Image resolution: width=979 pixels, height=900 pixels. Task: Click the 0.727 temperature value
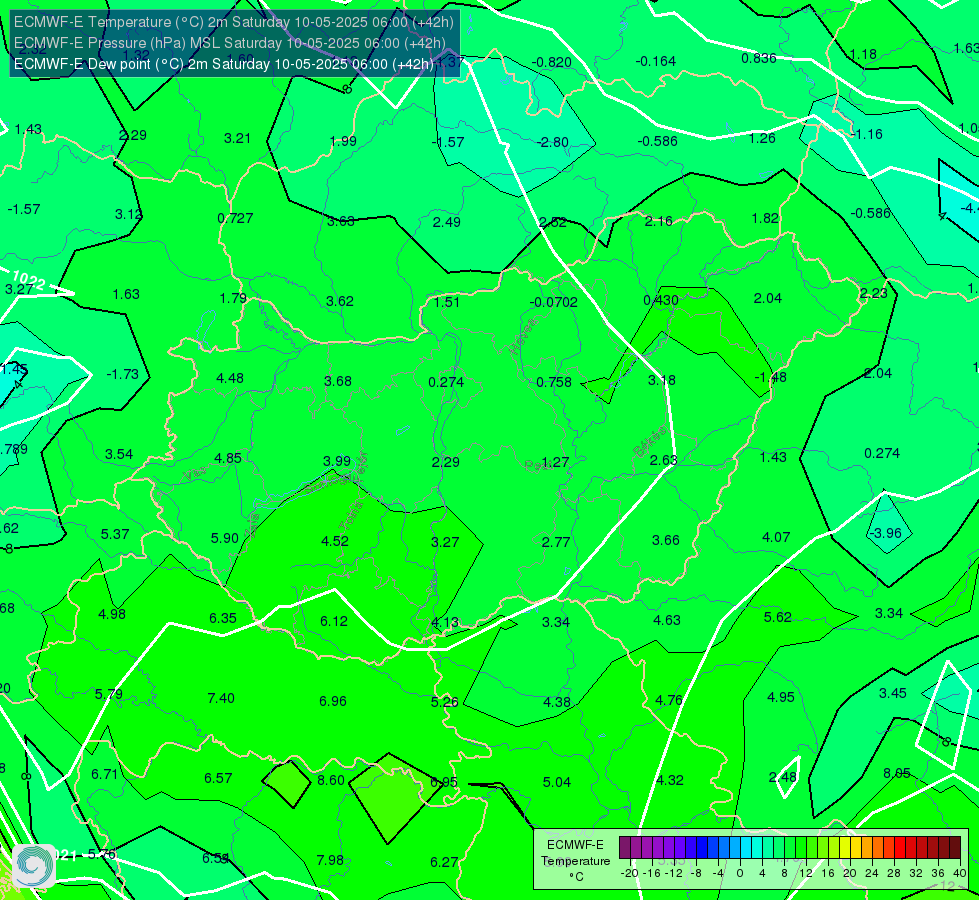pos(235,218)
